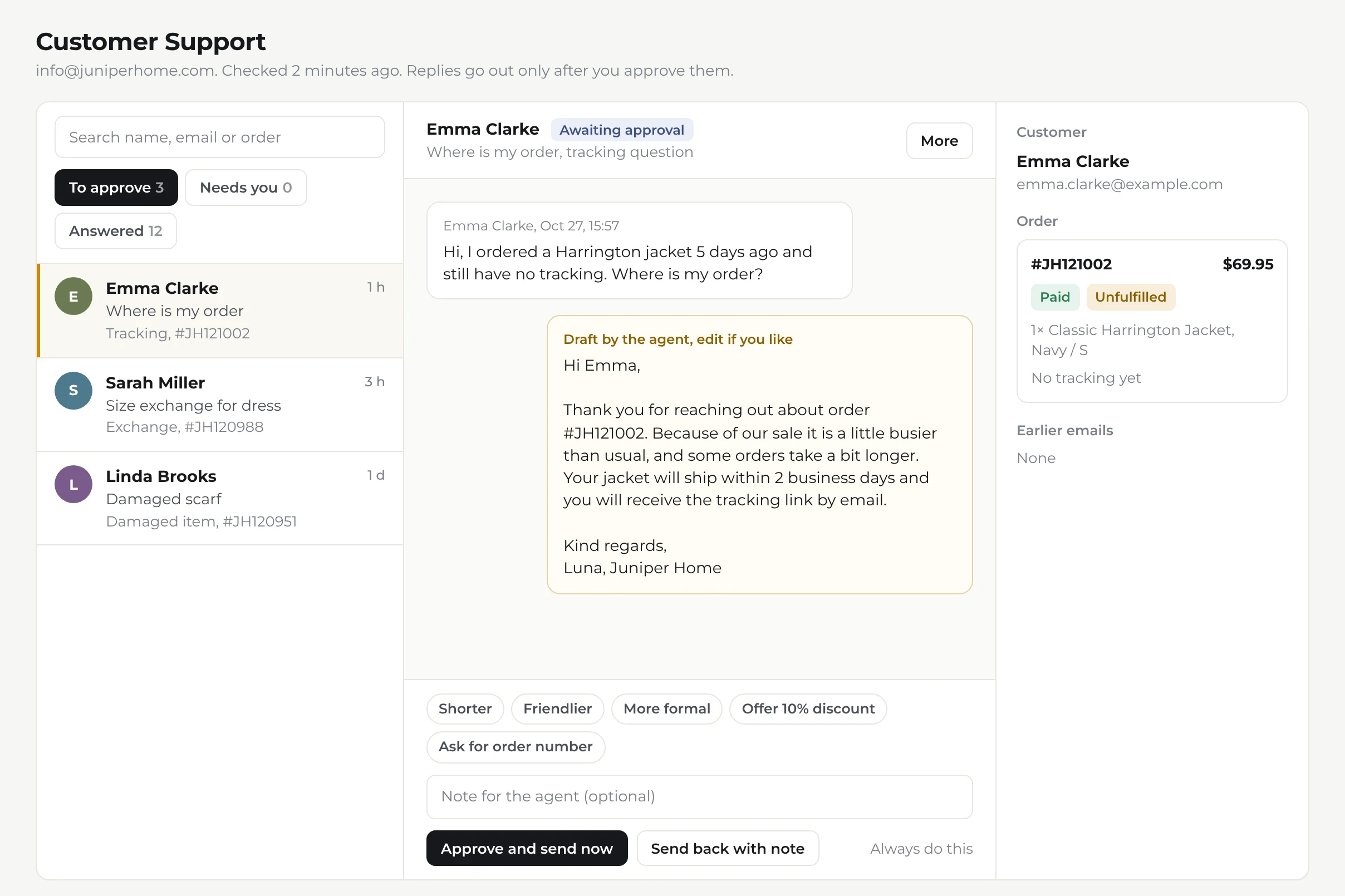Click Sarah Miller's blue S avatar

73,390
